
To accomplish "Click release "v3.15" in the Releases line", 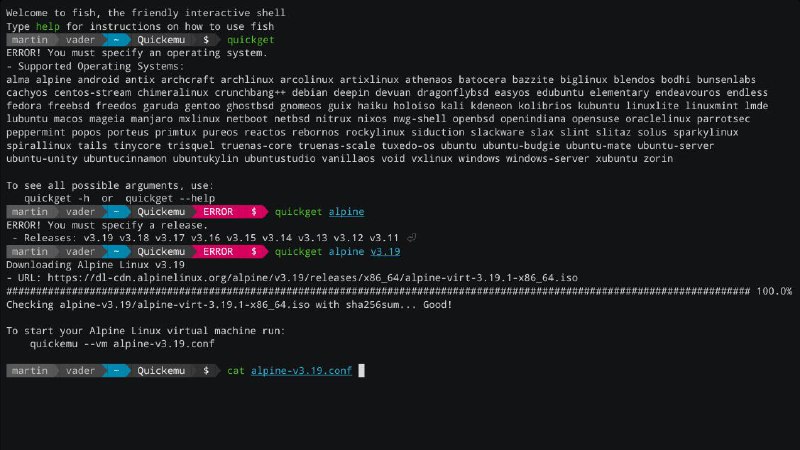I will (241, 238).
